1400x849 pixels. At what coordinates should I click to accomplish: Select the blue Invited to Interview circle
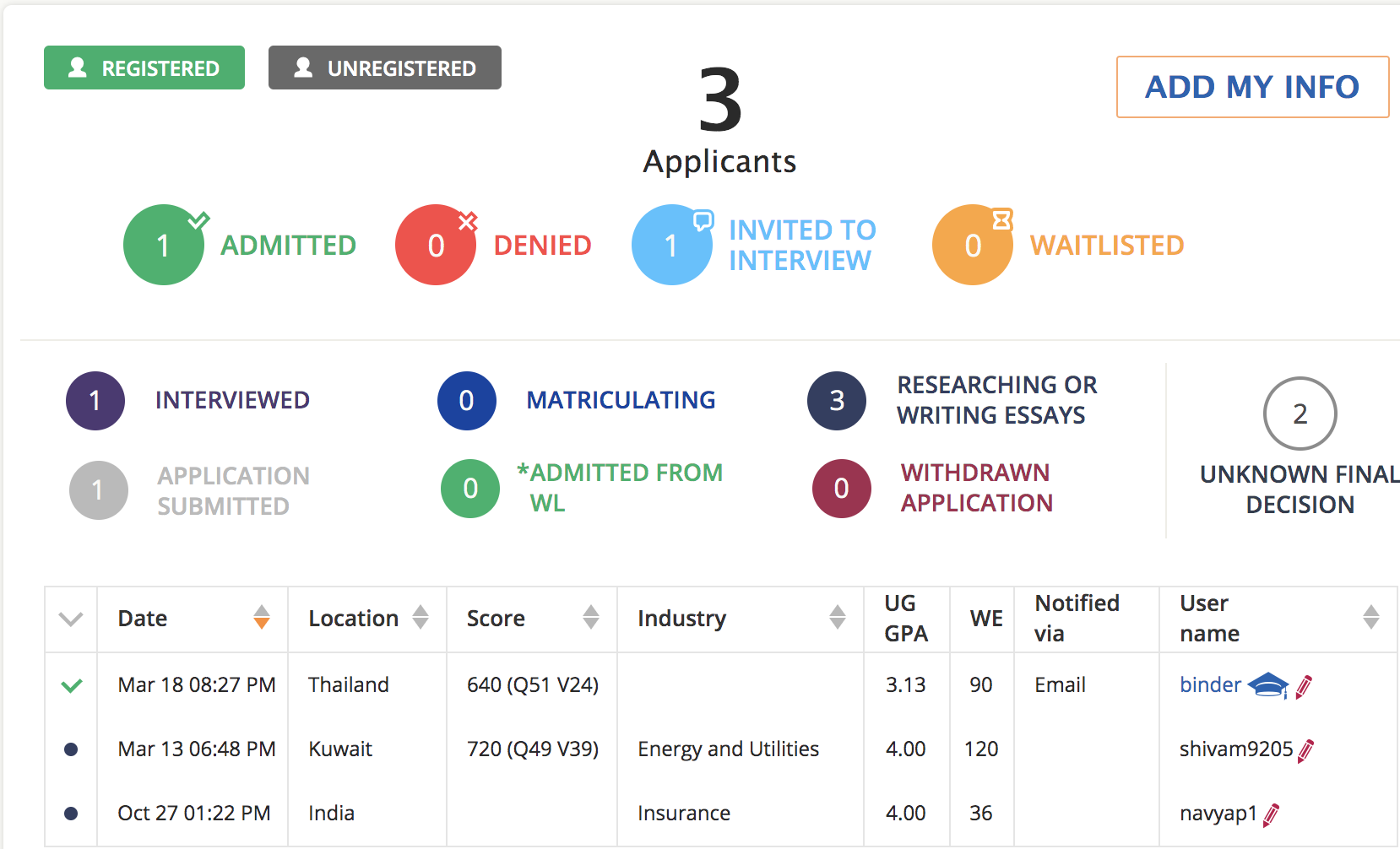pyautogui.click(x=671, y=245)
